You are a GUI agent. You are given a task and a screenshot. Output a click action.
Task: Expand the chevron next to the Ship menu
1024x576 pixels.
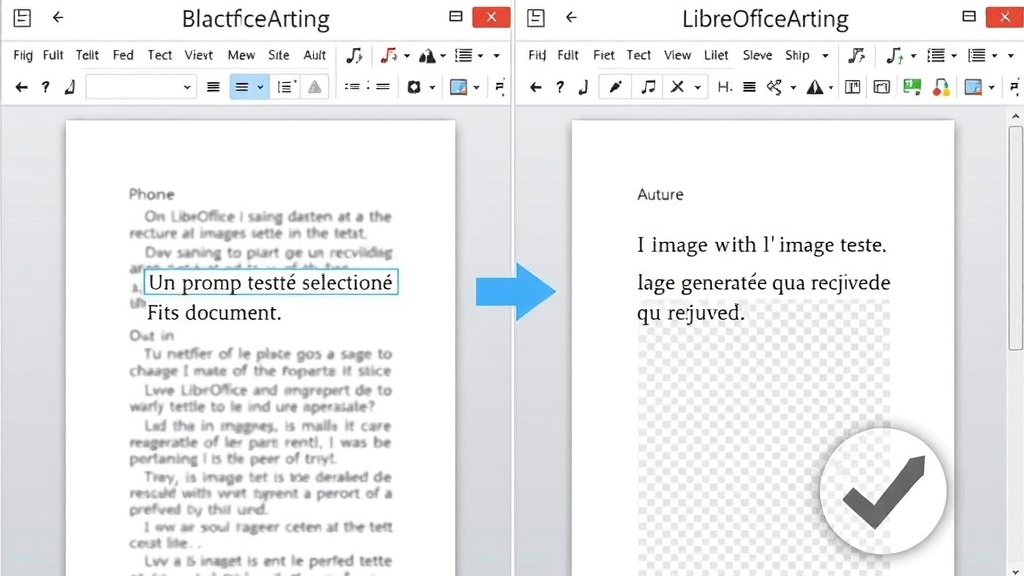(824, 55)
